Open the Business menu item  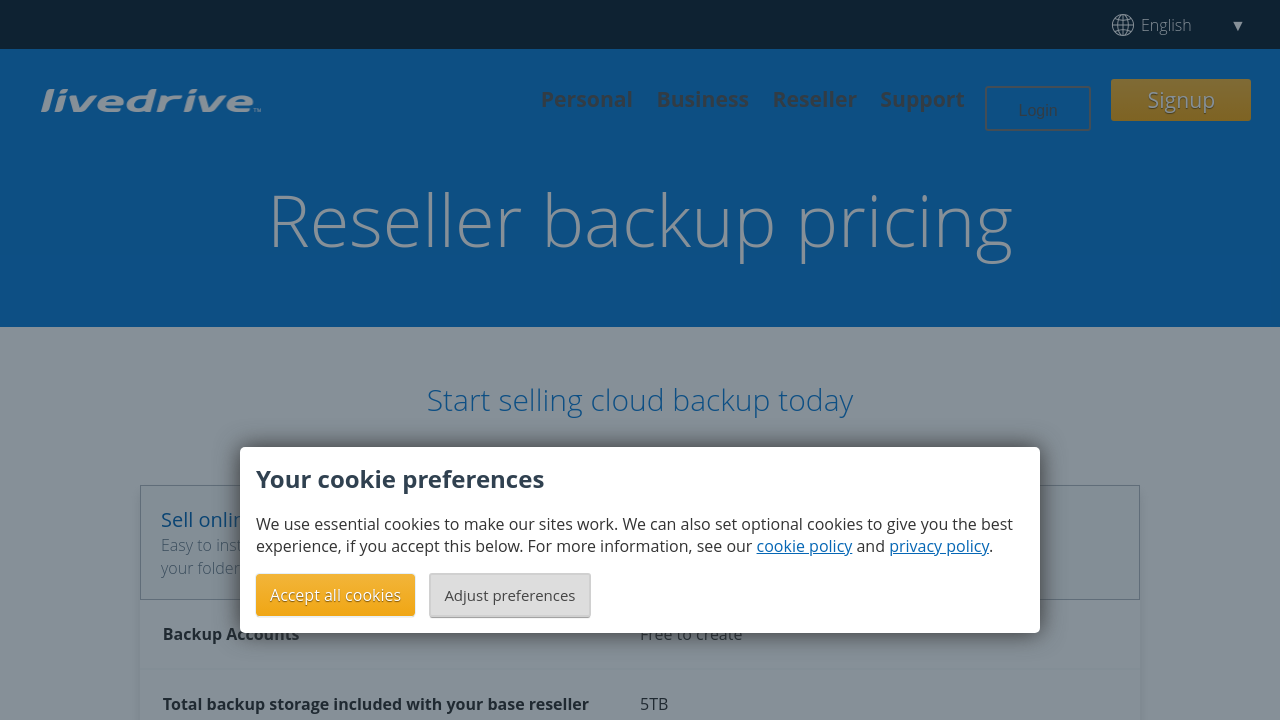pos(702,100)
